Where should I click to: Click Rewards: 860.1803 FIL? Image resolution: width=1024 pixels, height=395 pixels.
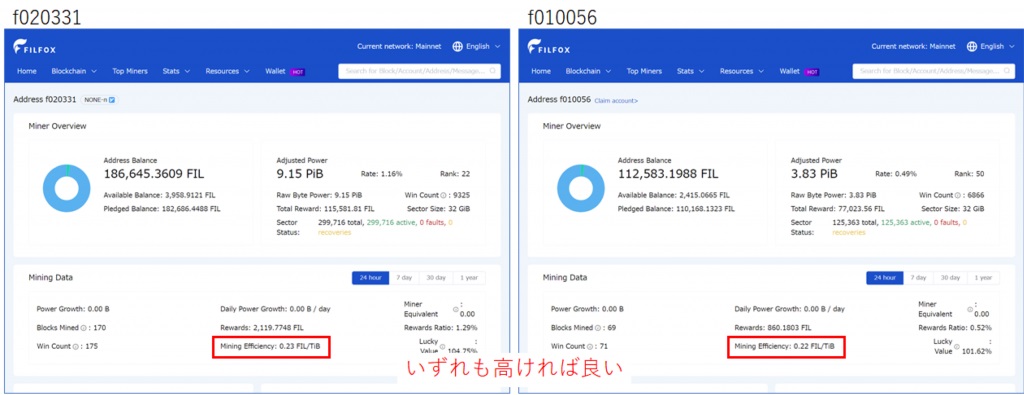click(x=773, y=327)
